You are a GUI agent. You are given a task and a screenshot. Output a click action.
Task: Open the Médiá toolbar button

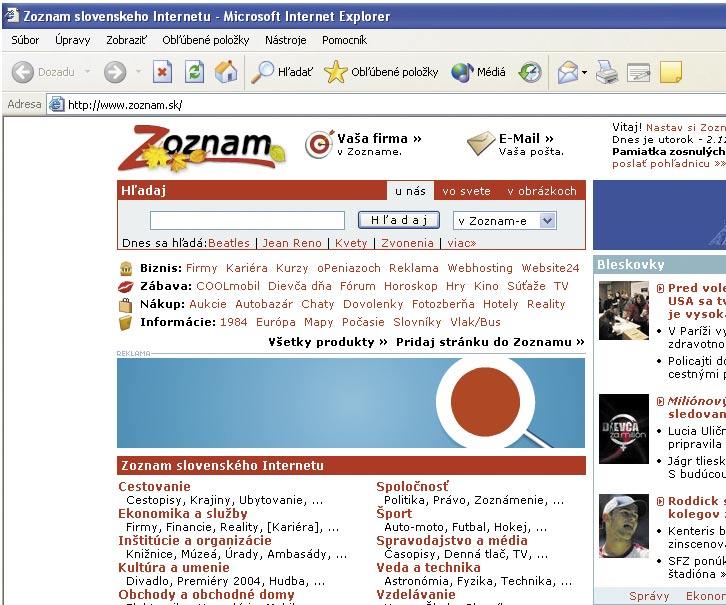[478, 72]
